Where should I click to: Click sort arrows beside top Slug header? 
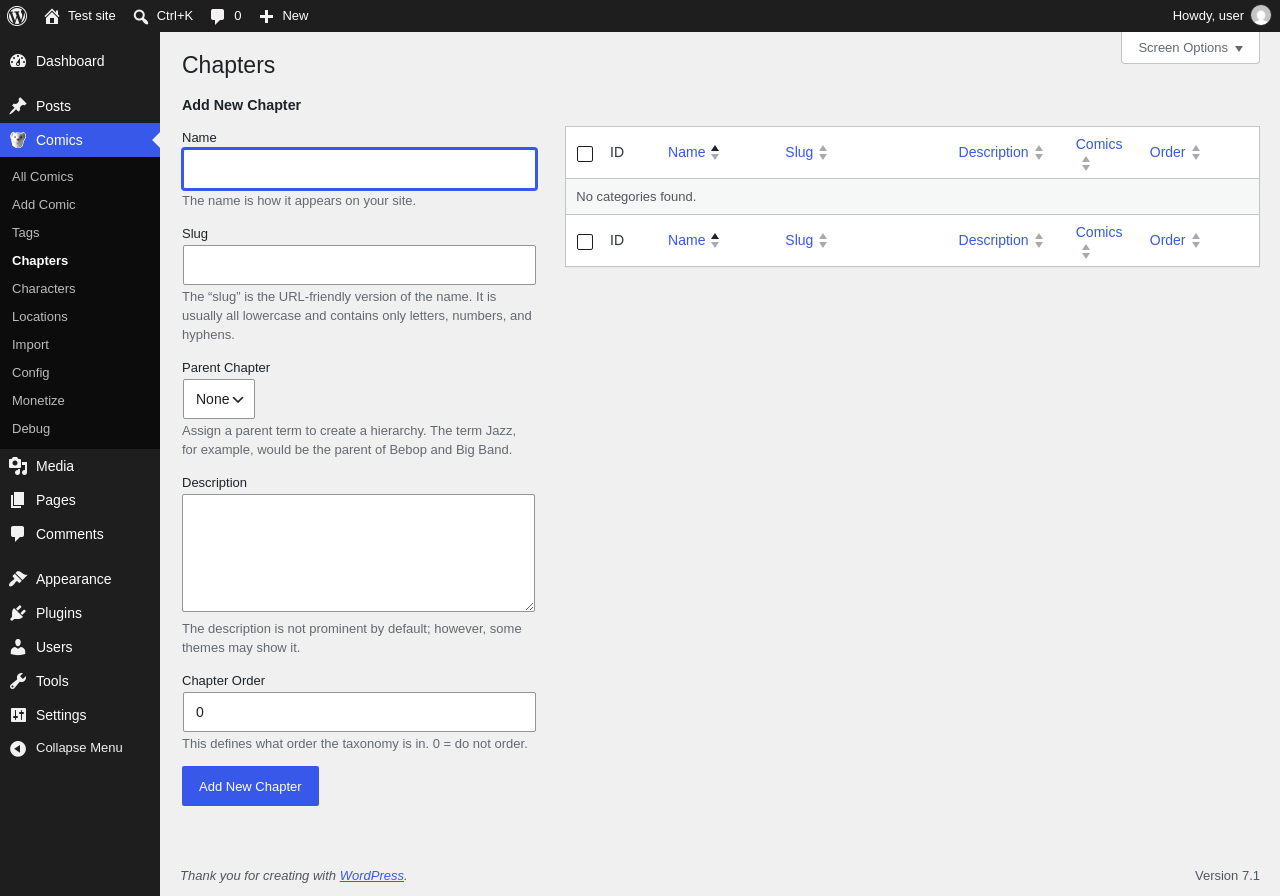click(x=823, y=152)
